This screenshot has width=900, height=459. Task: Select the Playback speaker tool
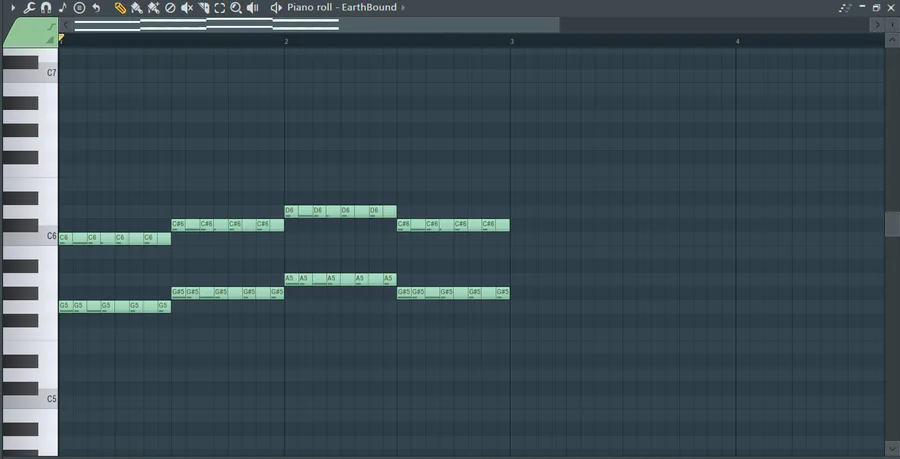[x=253, y=8]
